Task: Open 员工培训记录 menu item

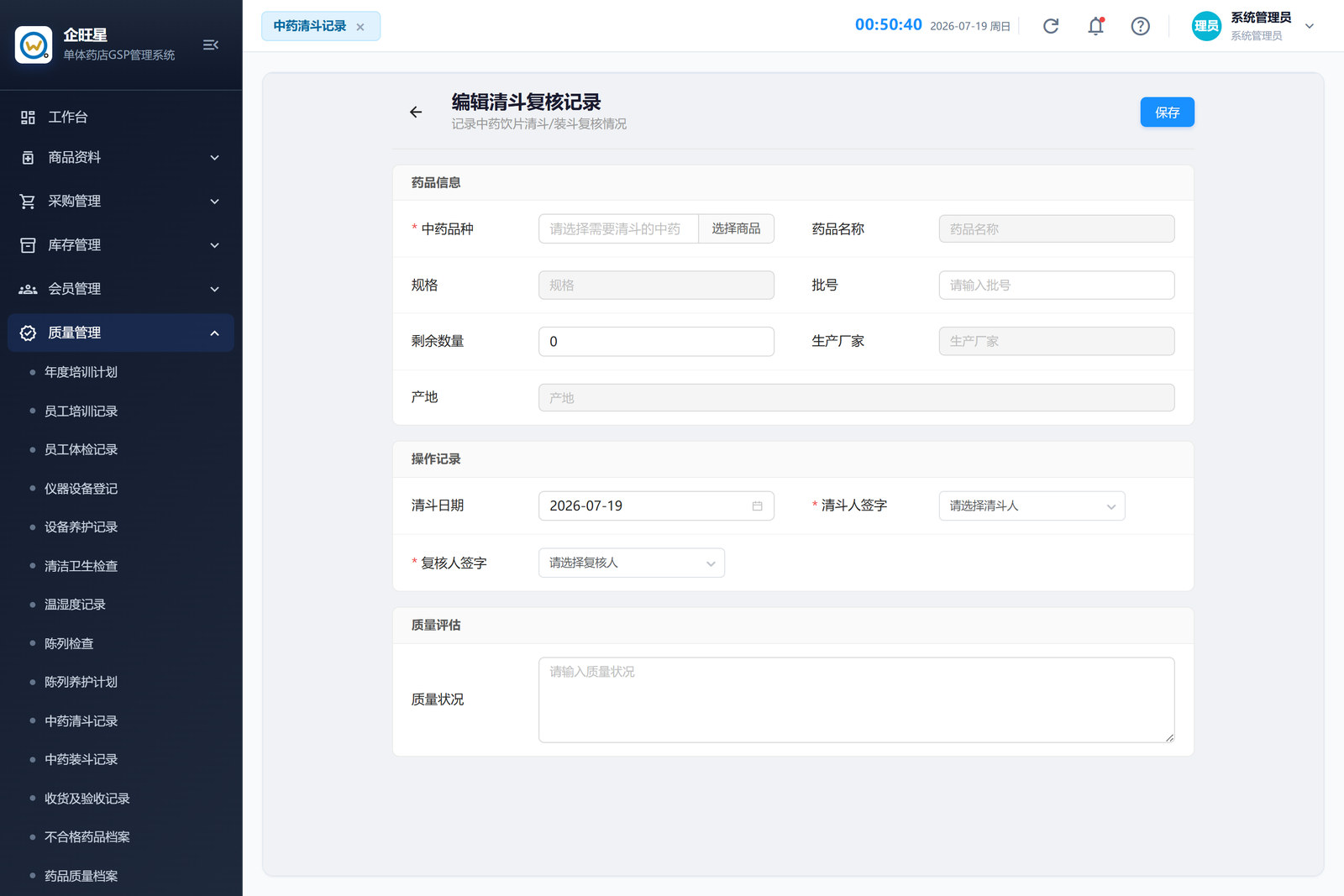Action: [81, 411]
